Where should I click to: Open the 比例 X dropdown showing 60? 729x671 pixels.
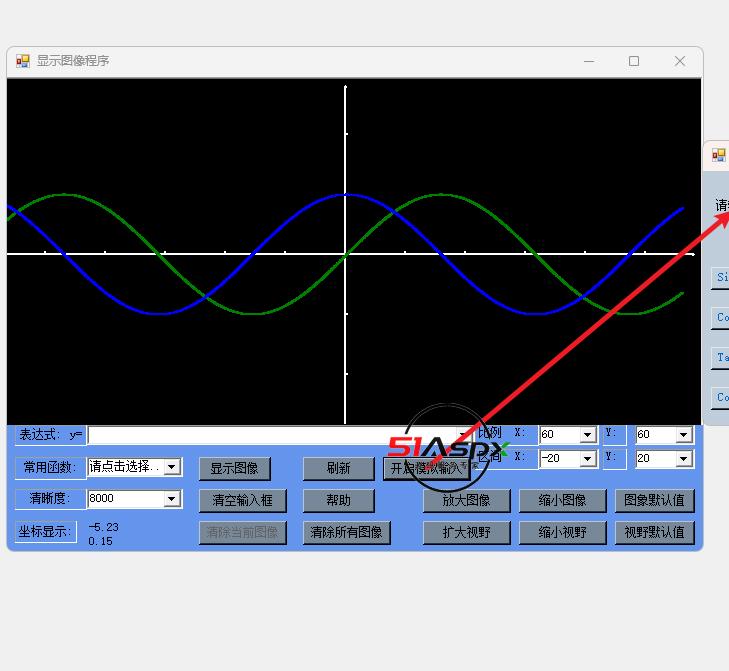point(588,435)
